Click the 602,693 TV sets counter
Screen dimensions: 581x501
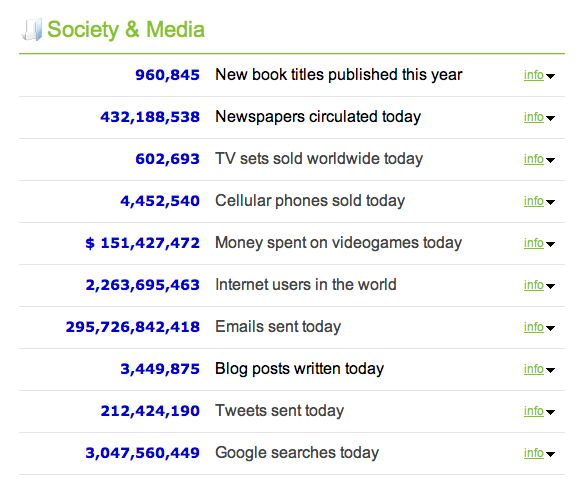(167, 159)
